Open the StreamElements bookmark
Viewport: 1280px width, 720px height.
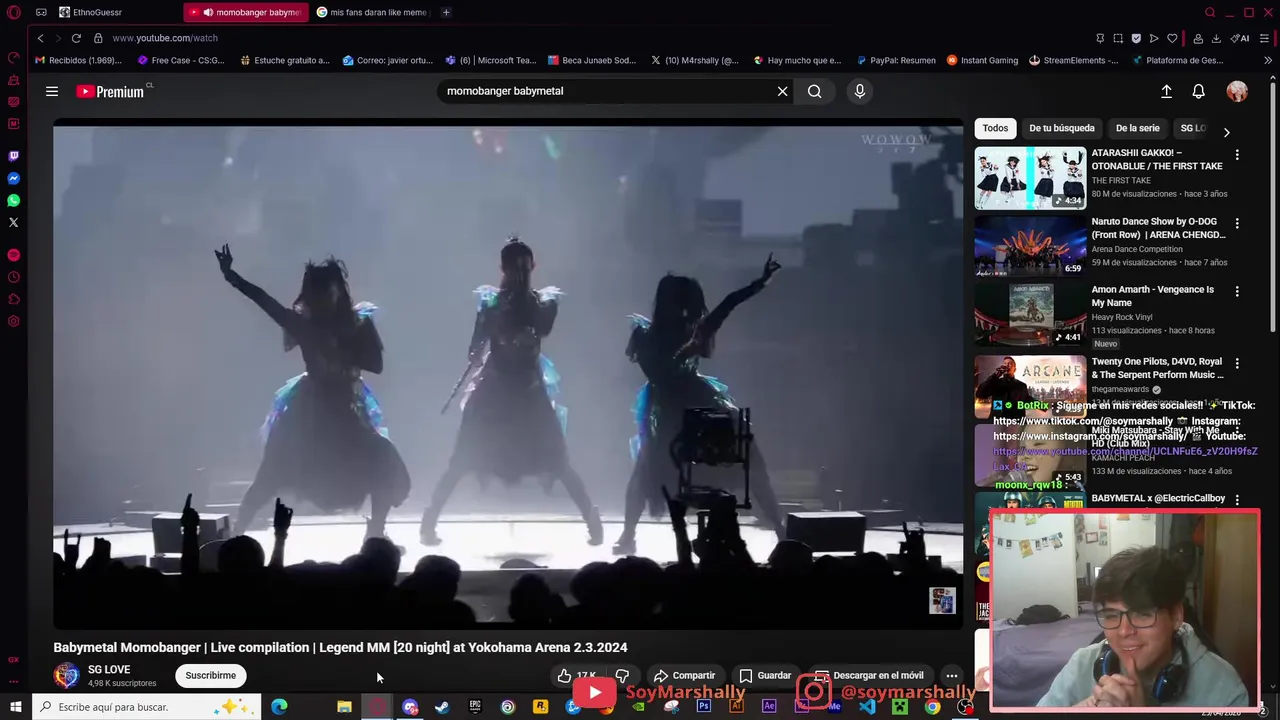pyautogui.click(x=1073, y=60)
